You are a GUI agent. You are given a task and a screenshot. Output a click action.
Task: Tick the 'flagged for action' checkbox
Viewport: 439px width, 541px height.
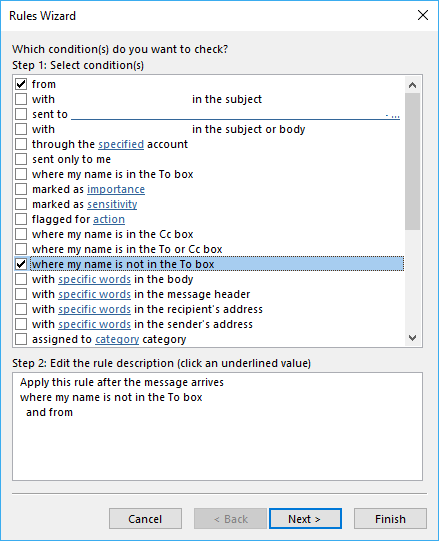(x=21, y=219)
